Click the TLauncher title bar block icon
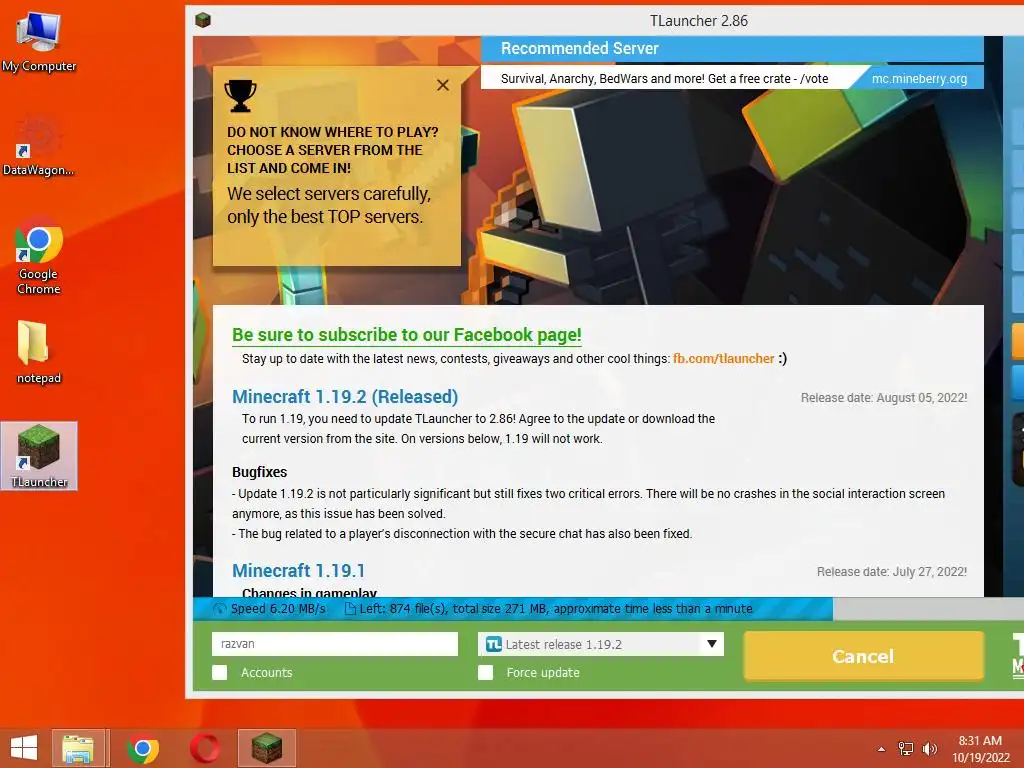Viewport: 1024px width, 768px height. coord(203,20)
